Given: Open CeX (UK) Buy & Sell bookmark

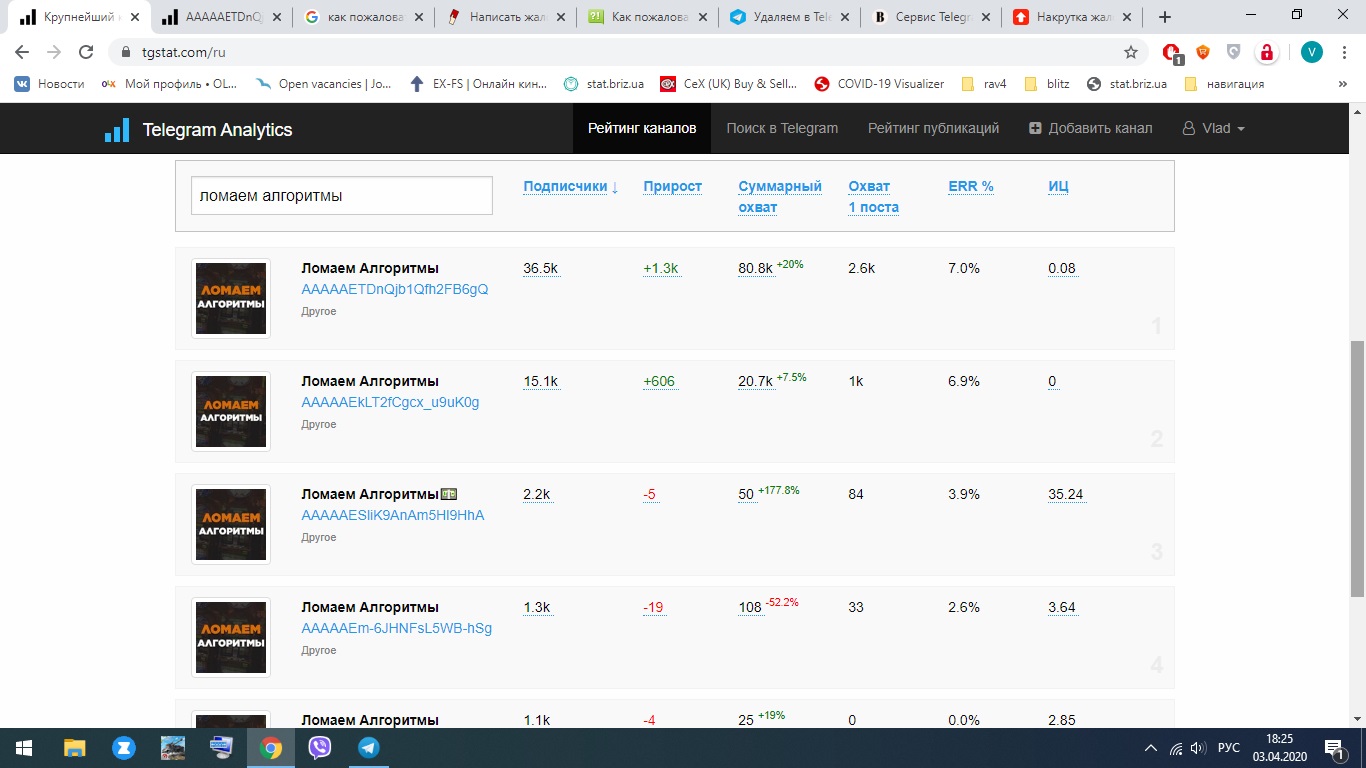Looking at the screenshot, I should tap(729, 84).
